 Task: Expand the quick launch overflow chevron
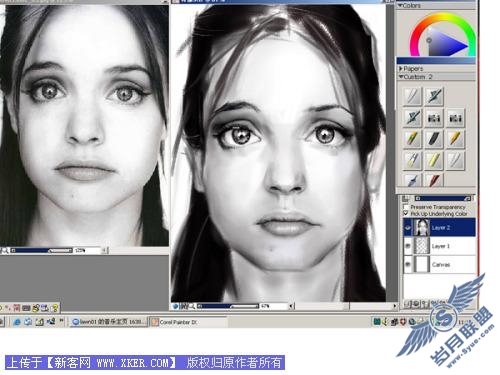click(x=61, y=320)
